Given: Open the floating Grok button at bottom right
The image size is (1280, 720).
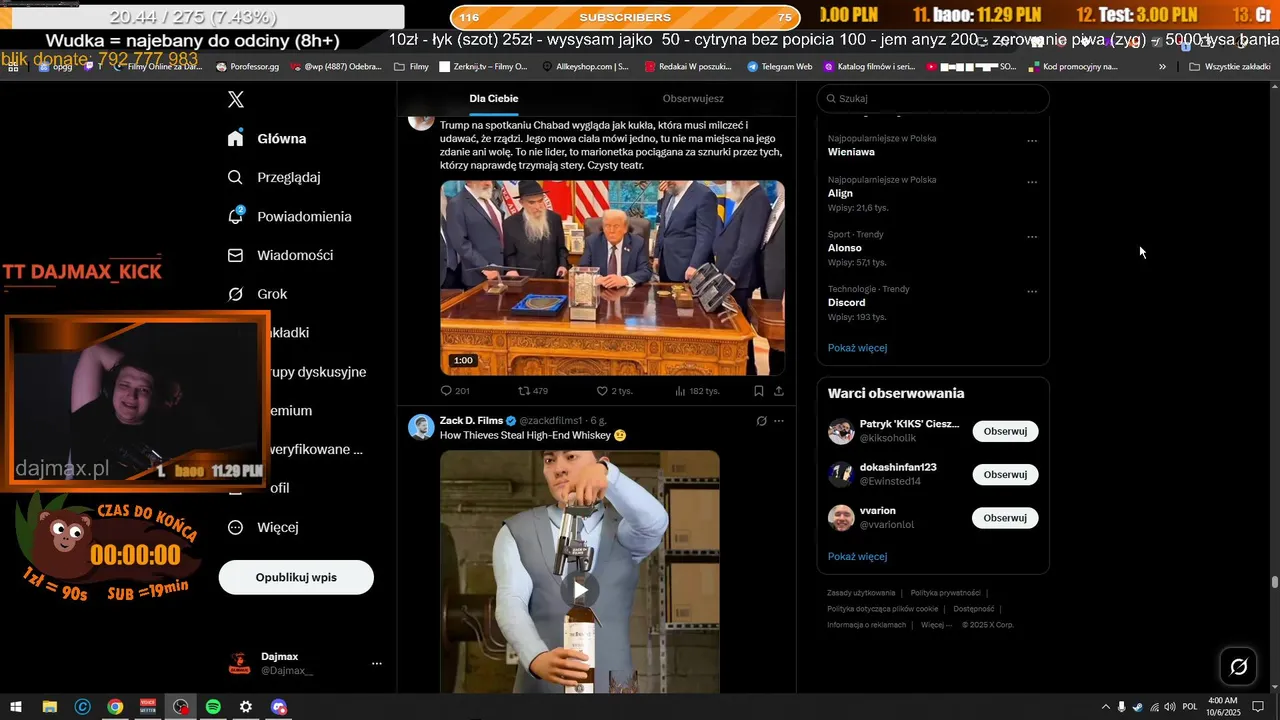Looking at the screenshot, I should [x=1238, y=666].
